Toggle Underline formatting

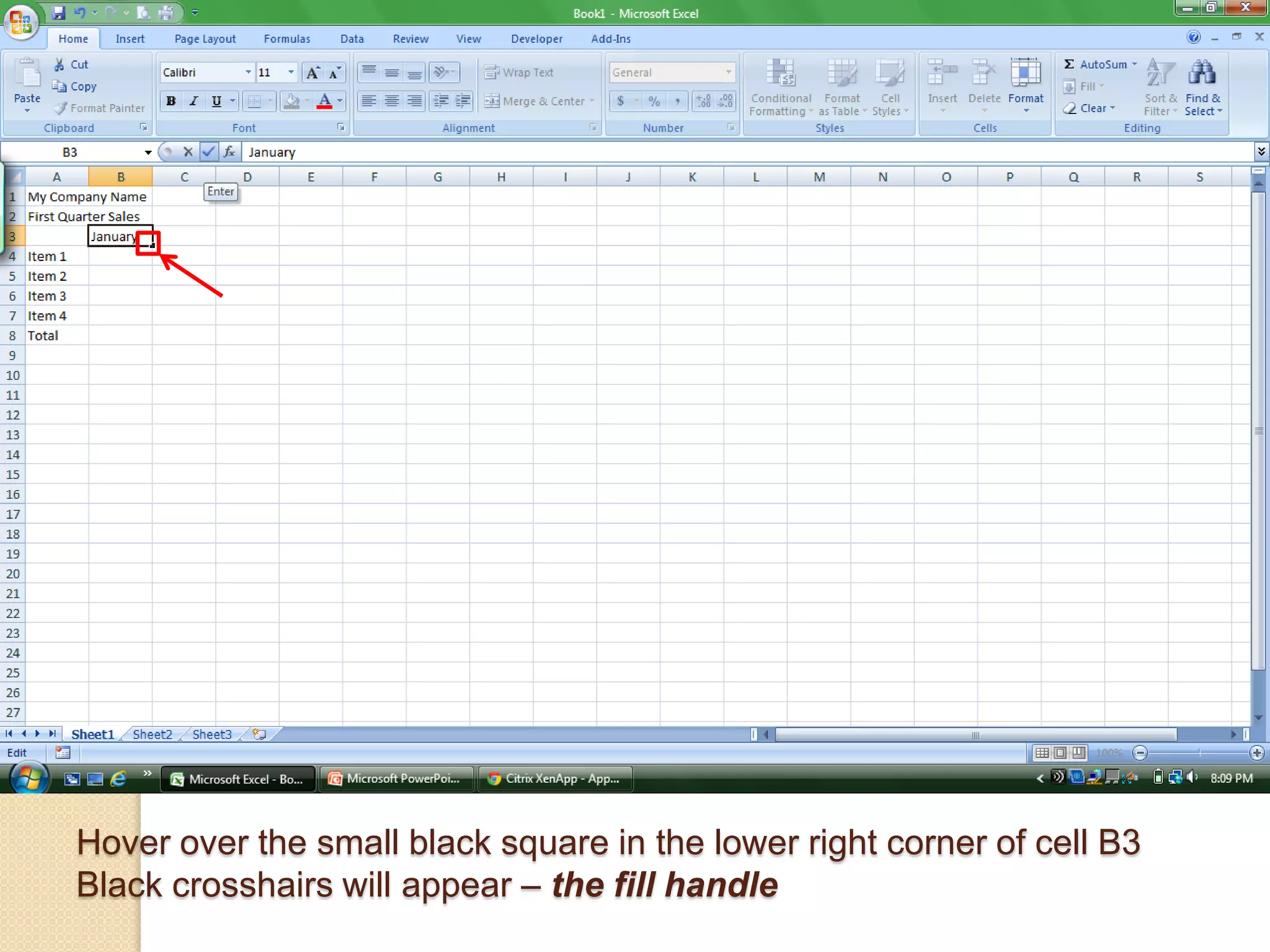coord(216,101)
